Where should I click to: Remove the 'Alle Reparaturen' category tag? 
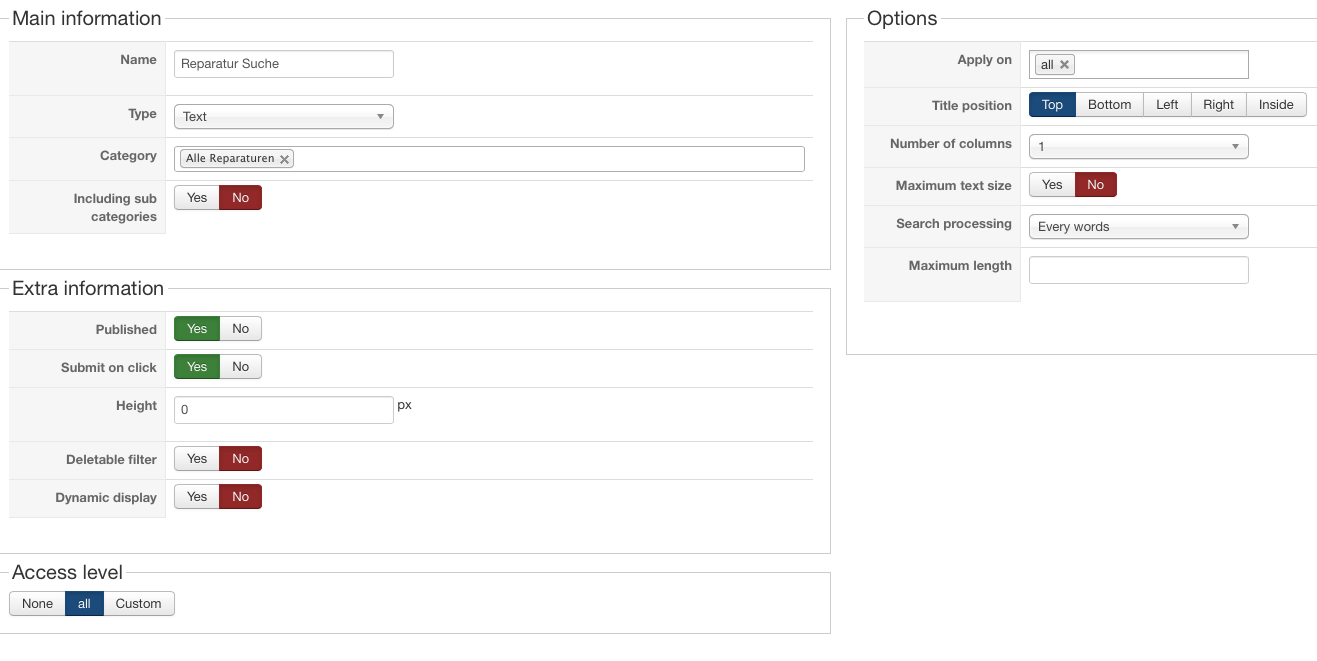[x=285, y=159]
